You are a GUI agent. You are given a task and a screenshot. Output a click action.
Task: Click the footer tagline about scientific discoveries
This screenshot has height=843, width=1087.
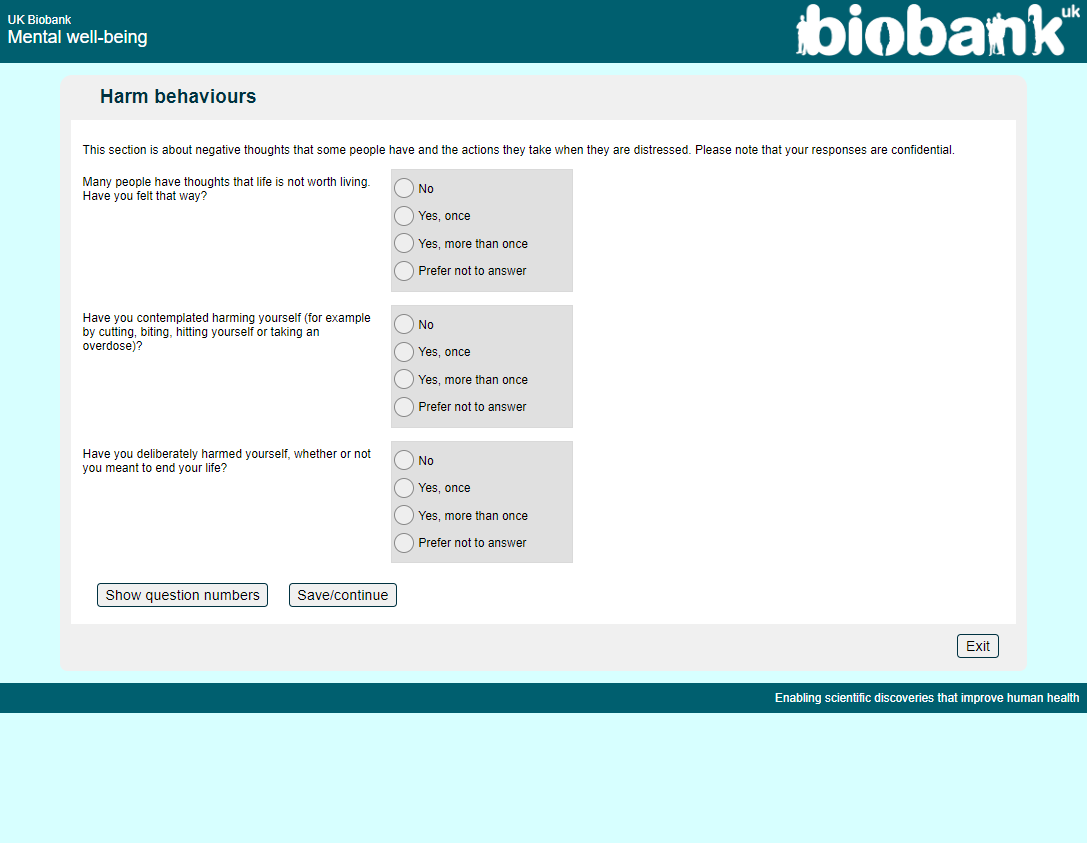tap(926, 698)
